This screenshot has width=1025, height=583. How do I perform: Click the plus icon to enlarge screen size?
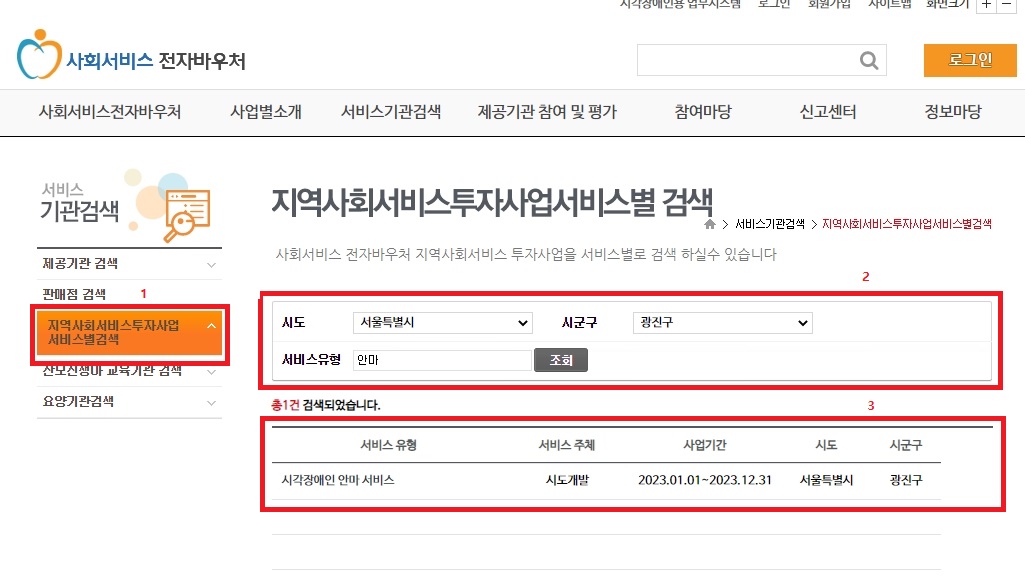[x=988, y=5]
